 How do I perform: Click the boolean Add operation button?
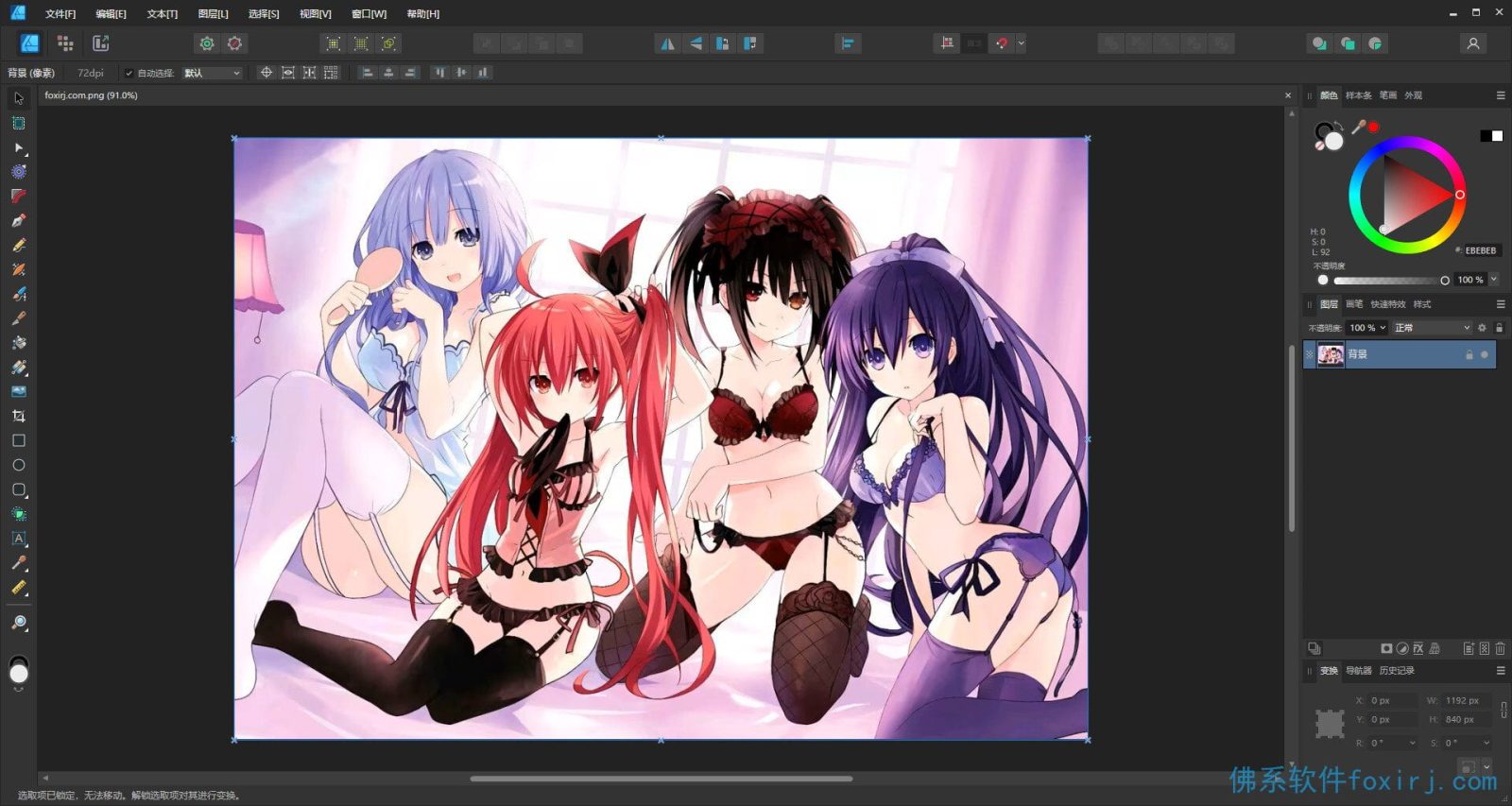(1111, 43)
